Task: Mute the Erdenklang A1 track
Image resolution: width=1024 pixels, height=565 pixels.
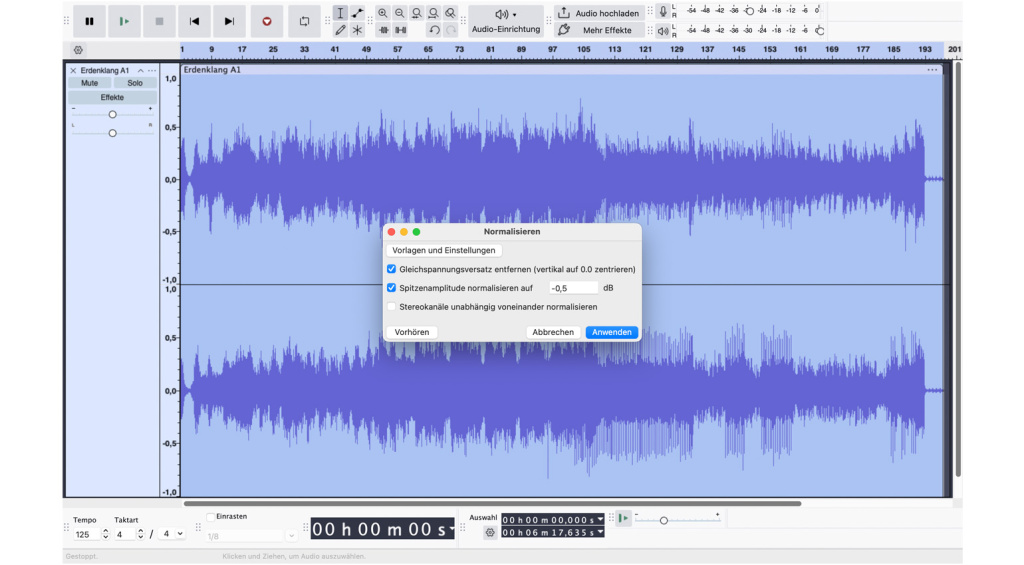Action: tap(89, 83)
